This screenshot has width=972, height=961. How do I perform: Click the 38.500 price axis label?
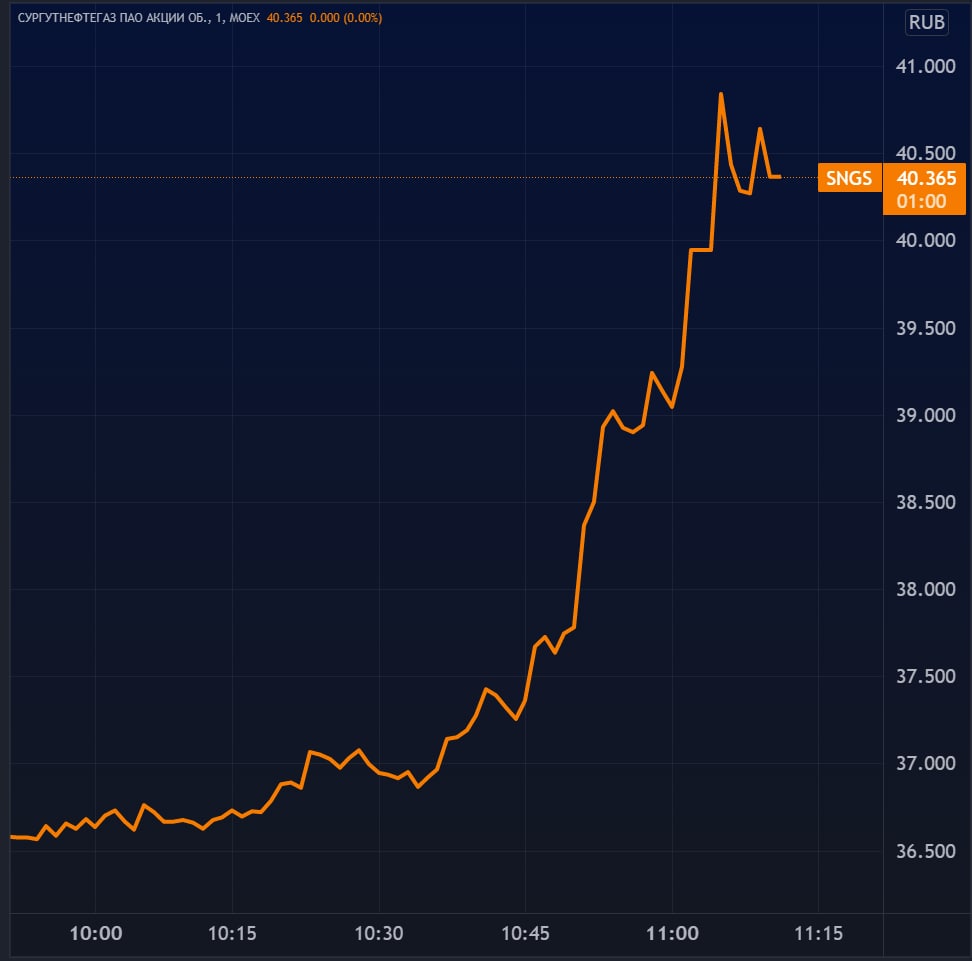tap(926, 502)
